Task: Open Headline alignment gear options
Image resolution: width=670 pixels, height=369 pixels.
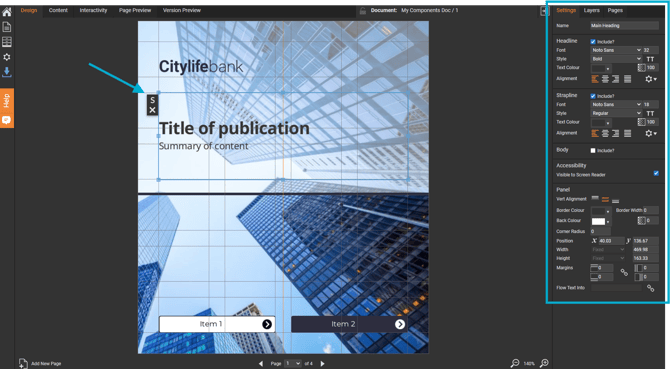Action: point(651,79)
